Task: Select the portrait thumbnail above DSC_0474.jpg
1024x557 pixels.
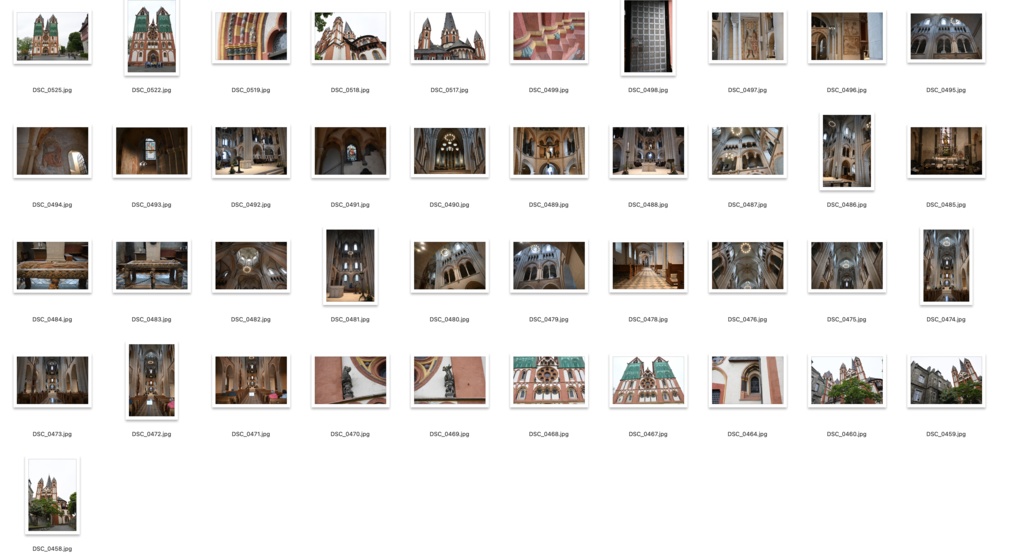Action: [946, 266]
